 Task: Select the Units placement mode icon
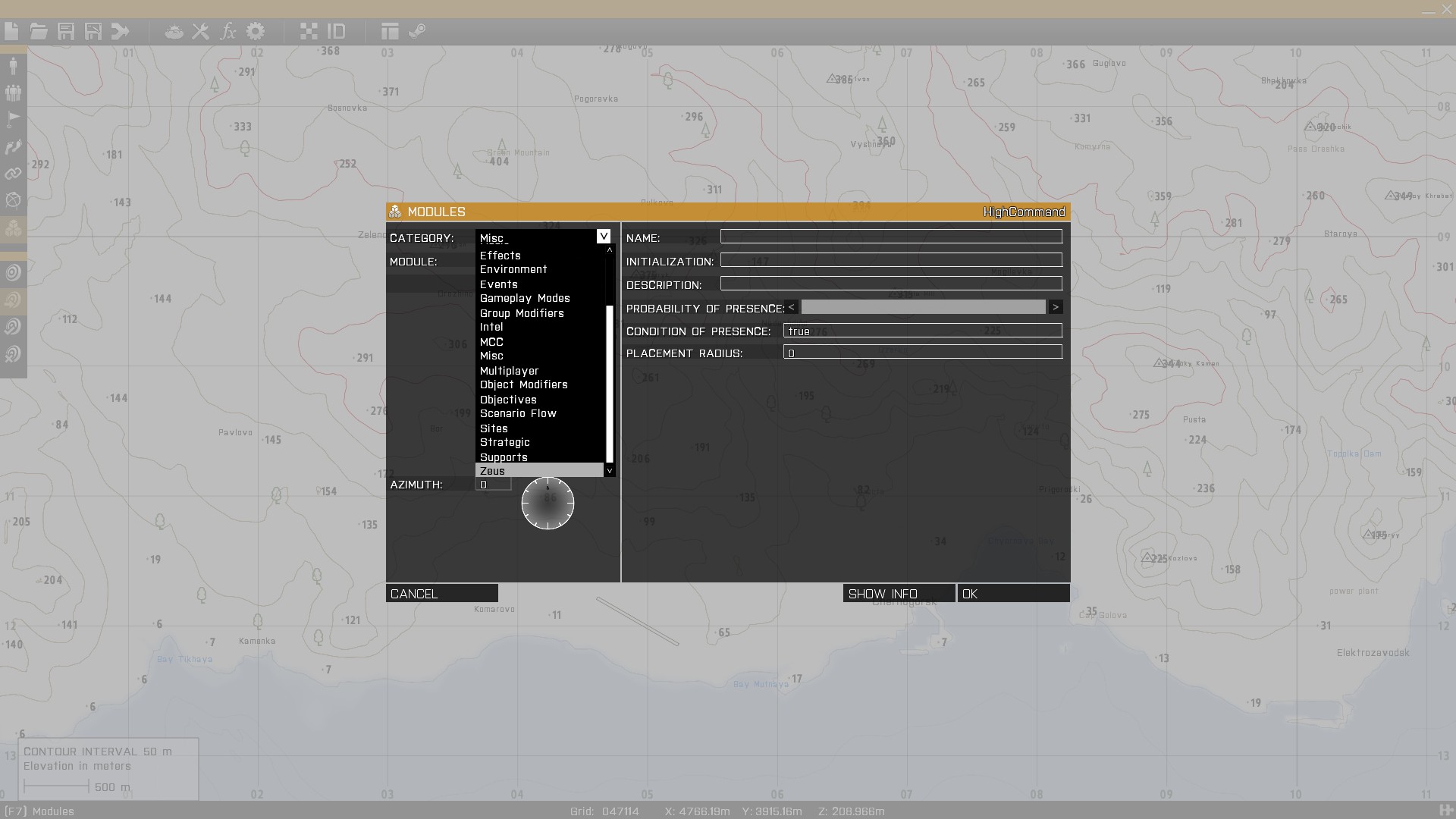point(13,65)
